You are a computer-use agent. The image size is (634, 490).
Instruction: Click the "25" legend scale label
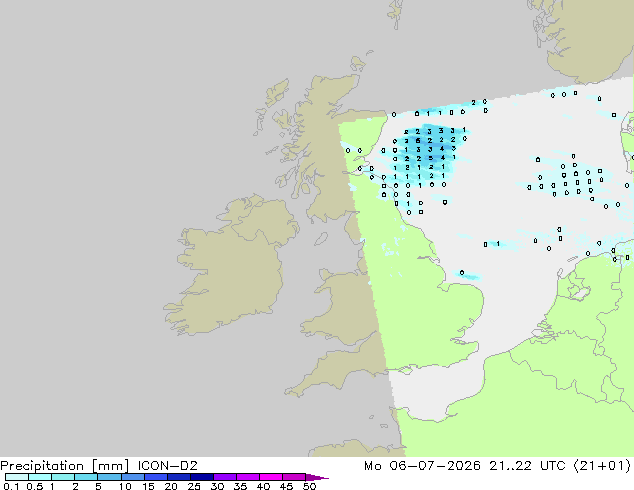(194, 486)
